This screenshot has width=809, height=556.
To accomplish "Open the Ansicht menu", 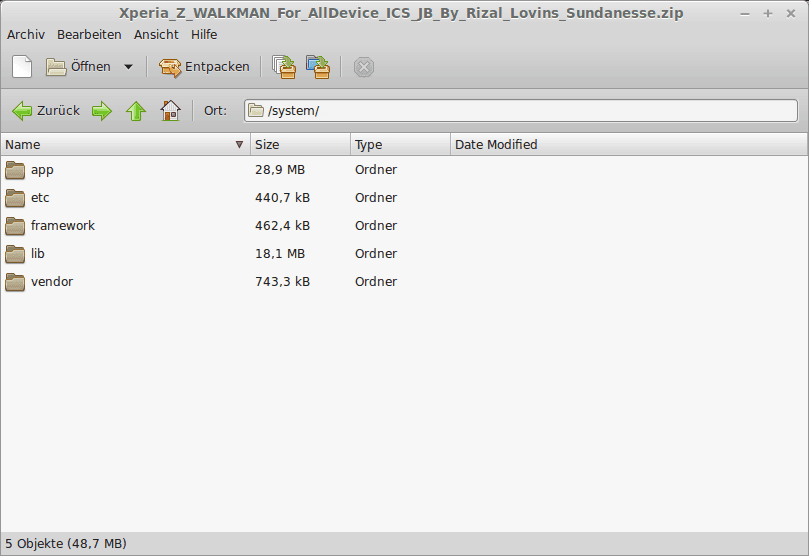I will (156, 35).
